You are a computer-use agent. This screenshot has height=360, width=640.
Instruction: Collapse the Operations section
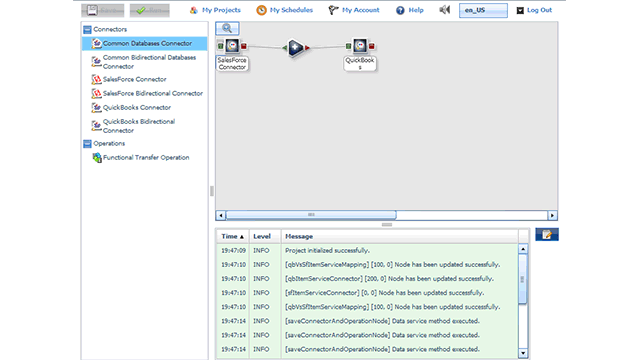coord(87,144)
